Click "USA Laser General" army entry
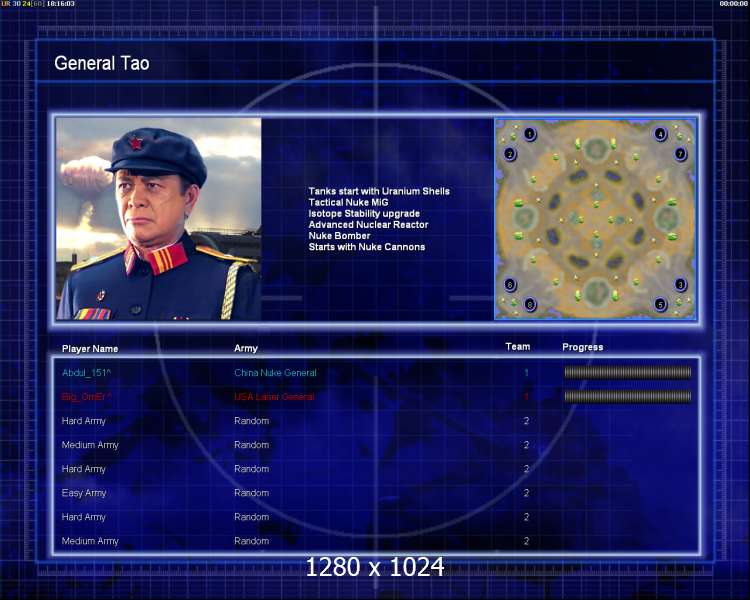The height and width of the screenshot is (600, 750). tap(274, 397)
